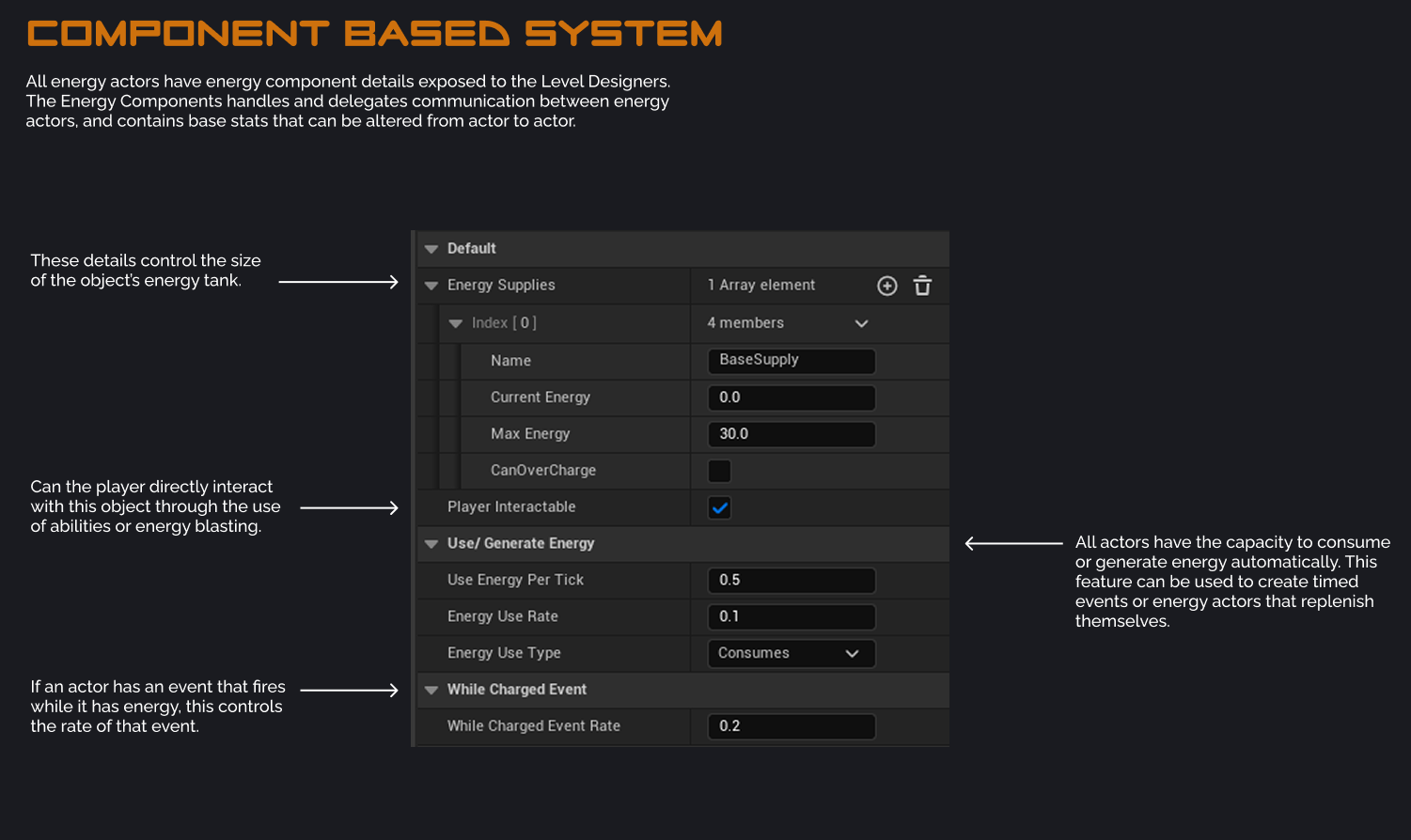The image size is (1411, 840).
Task: Click the Energy Use Rate value field
Action: (x=791, y=616)
